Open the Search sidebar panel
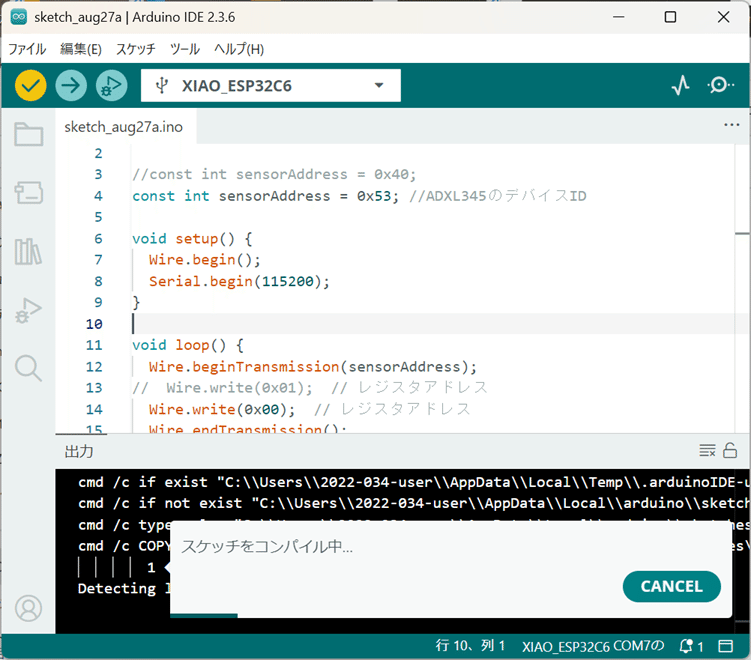Image resolution: width=751 pixels, height=660 pixels. [29, 368]
